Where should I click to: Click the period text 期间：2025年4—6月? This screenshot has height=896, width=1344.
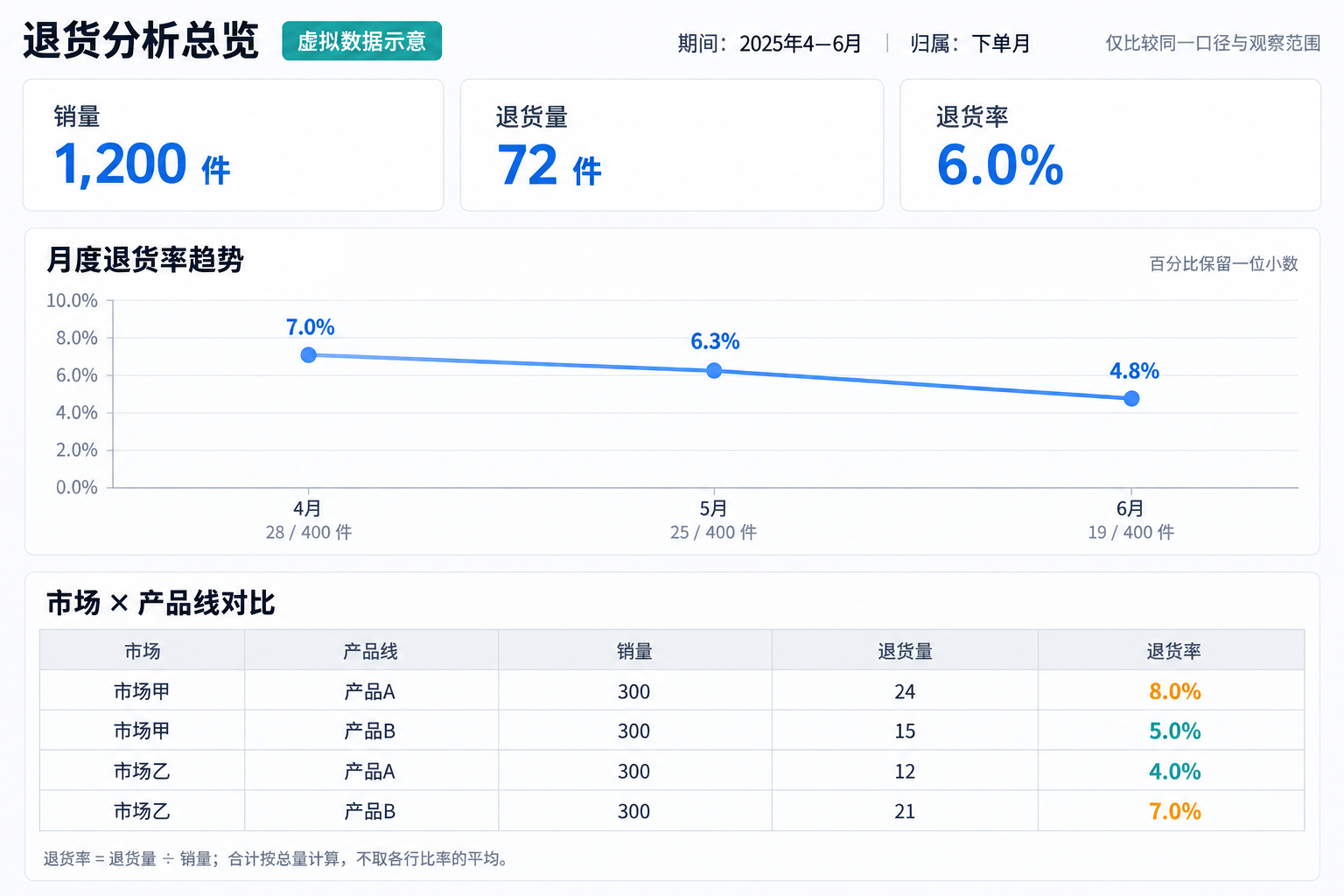tap(770, 43)
